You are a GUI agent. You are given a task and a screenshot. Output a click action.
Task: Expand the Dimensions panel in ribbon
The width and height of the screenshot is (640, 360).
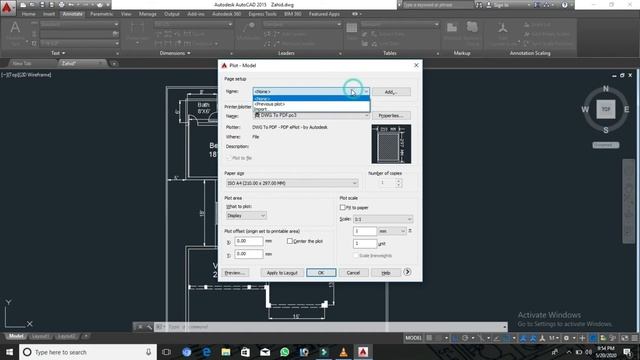pos(175,53)
